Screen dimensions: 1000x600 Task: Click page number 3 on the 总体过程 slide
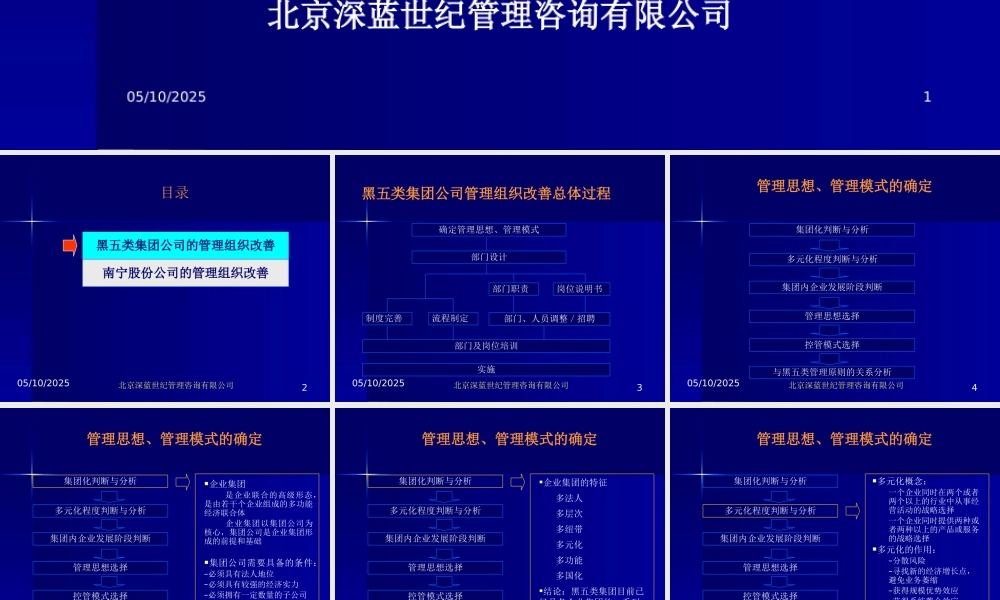click(x=640, y=387)
